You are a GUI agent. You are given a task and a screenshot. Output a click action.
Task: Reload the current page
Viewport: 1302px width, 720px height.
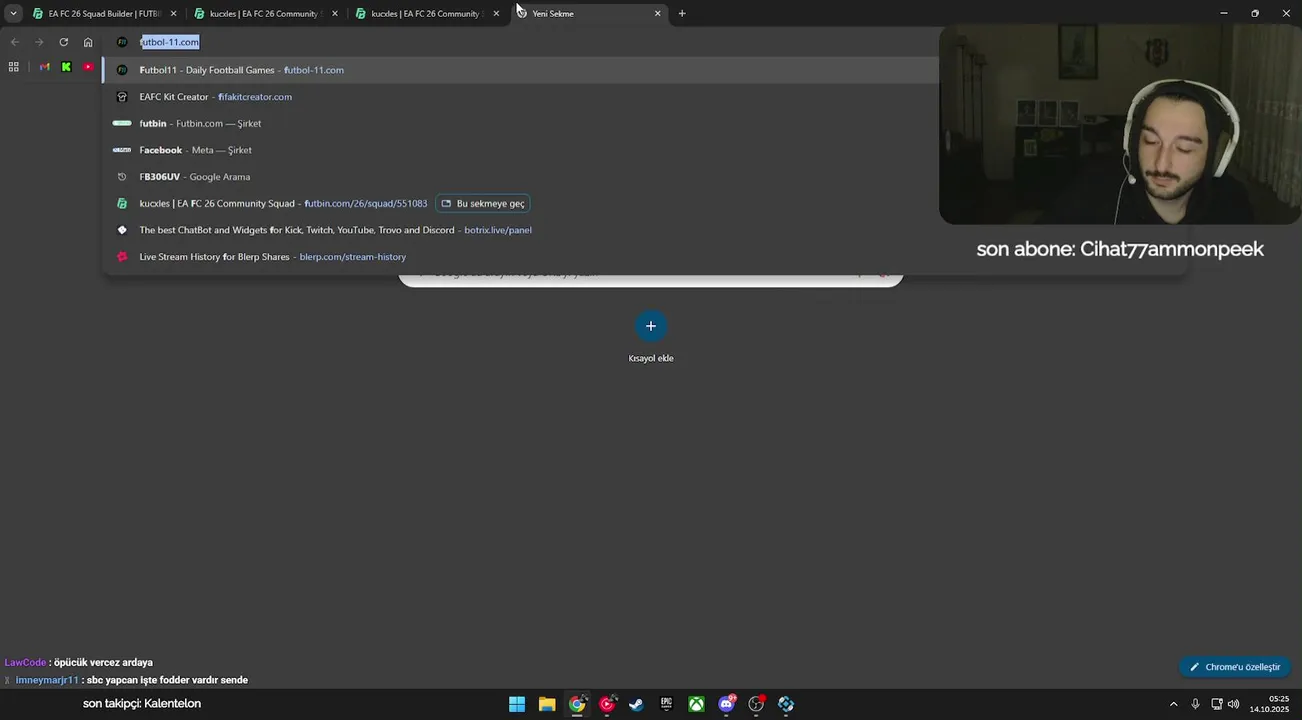[x=64, y=42]
